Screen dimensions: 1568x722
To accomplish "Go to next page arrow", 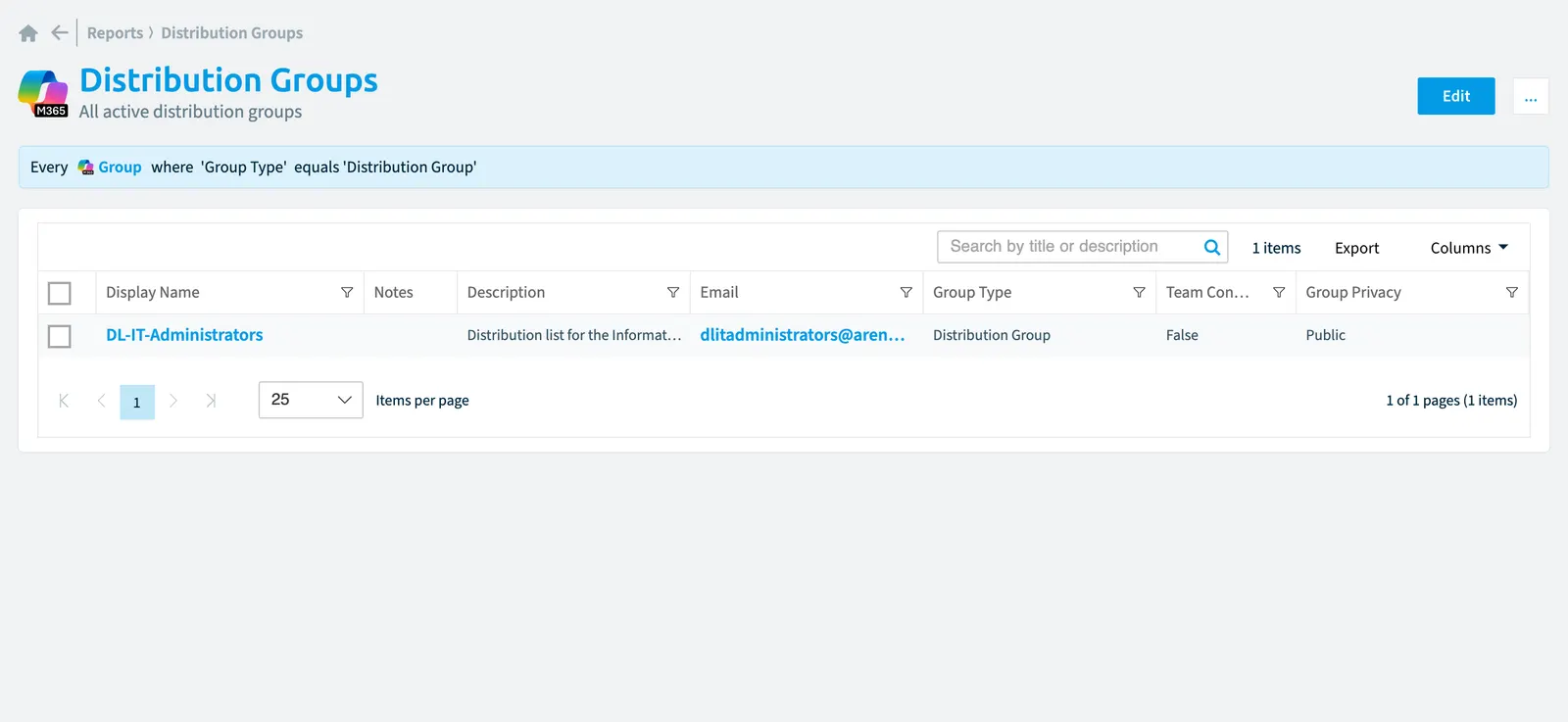I will 173,401.
